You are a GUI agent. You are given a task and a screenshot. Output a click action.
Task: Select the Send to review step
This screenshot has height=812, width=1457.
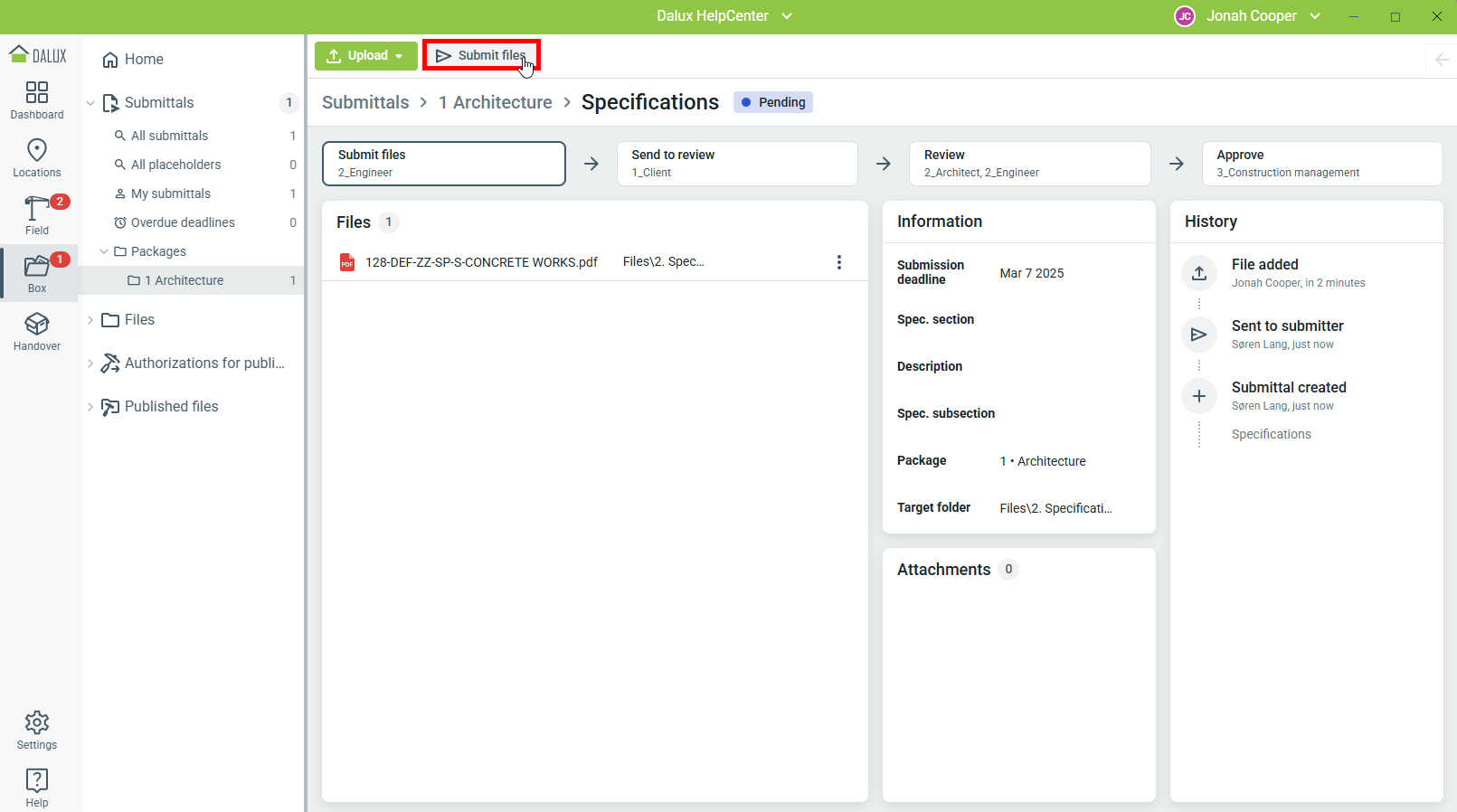[x=736, y=164]
